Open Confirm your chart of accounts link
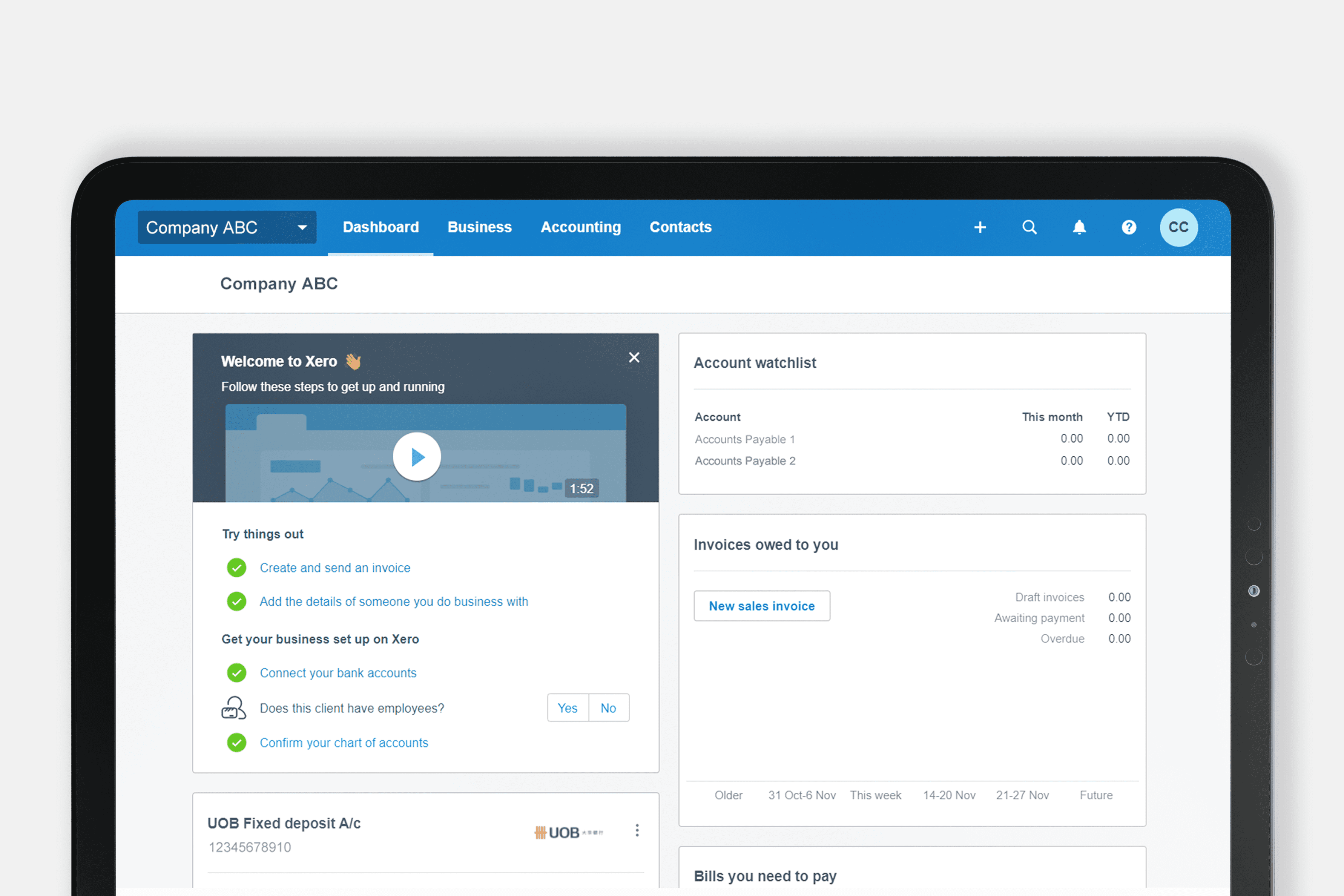Screen dimensions: 1344x896 [343, 743]
